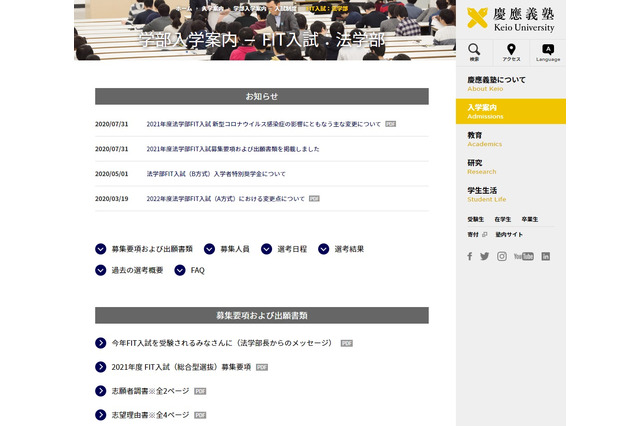640x426 pixels.
Task: Click PDF icon beside 志望理由書
Action: tap(200, 415)
